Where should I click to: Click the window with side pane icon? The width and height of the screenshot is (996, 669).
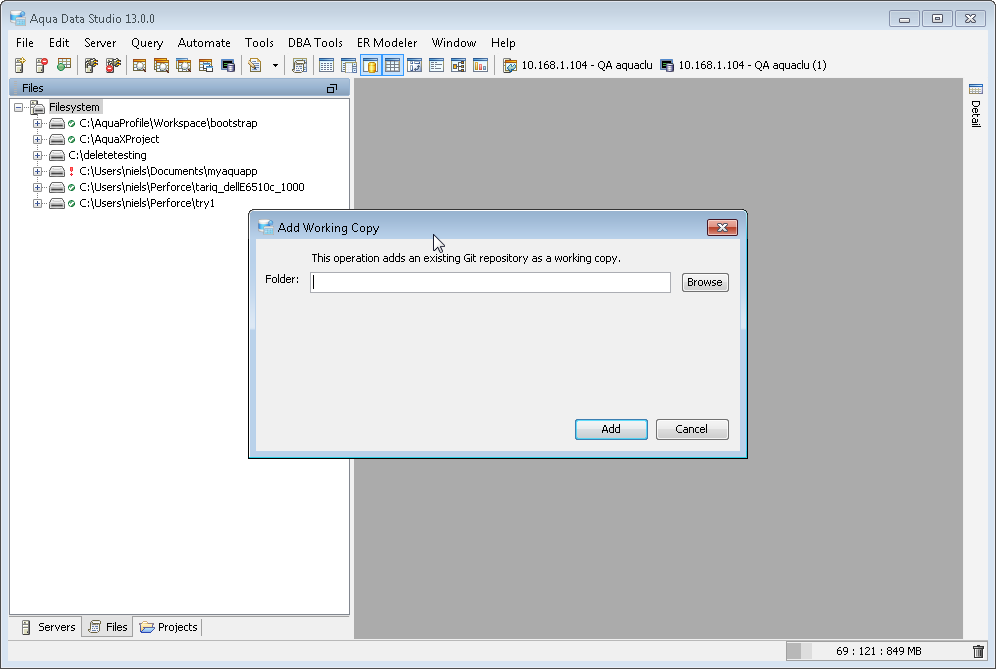pyautogui.click(x=349, y=65)
